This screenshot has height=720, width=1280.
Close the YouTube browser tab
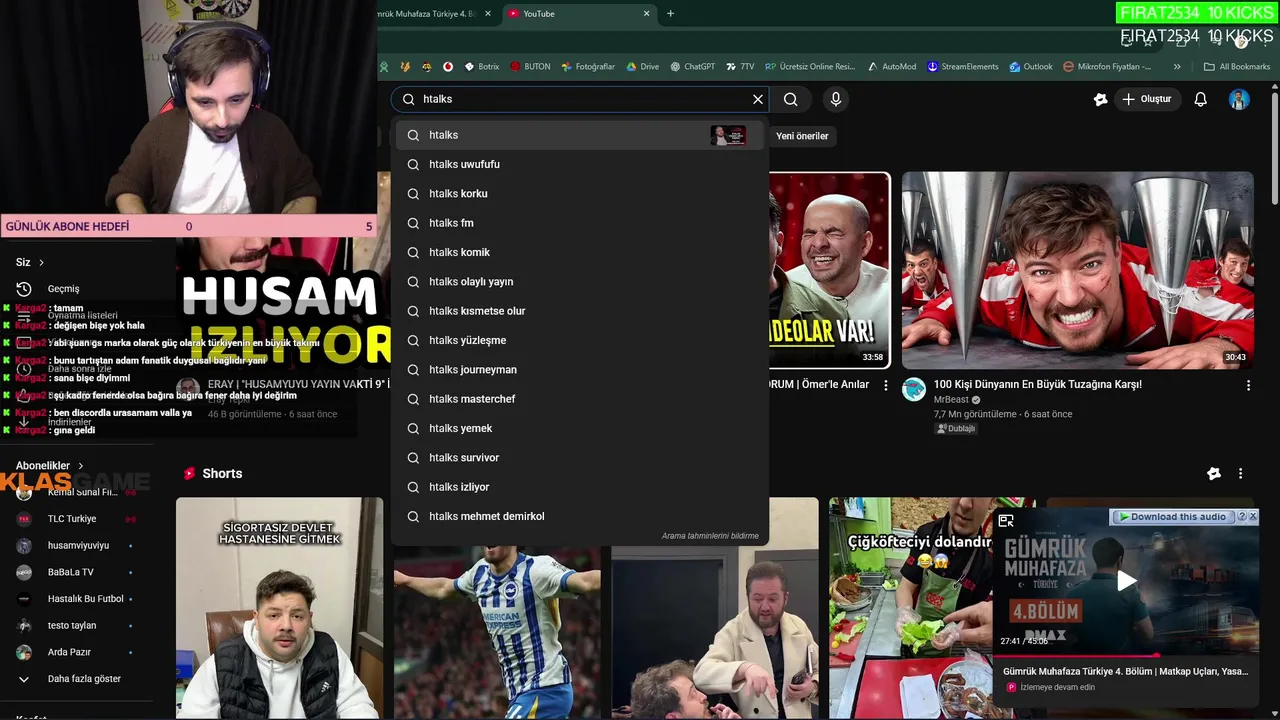tap(646, 13)
